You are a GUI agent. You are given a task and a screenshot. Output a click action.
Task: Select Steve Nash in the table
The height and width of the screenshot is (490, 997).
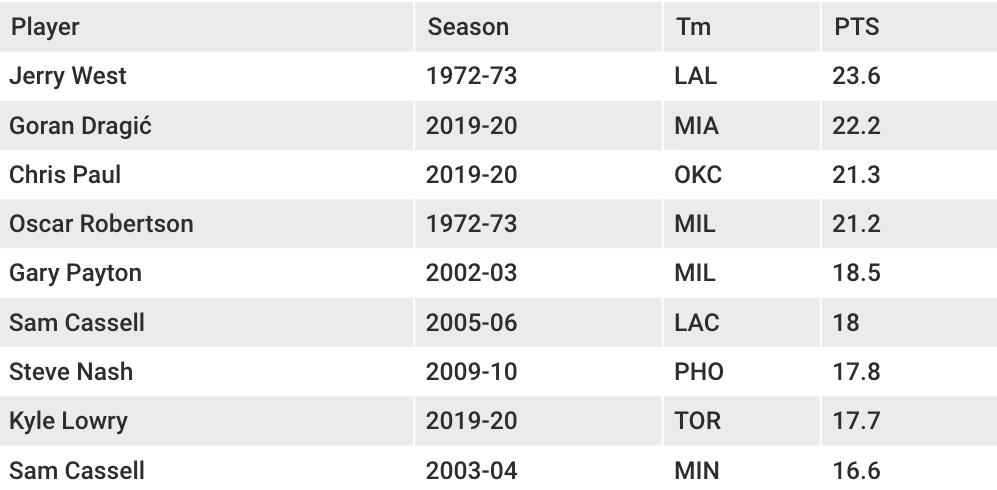[x=71, y=372]
